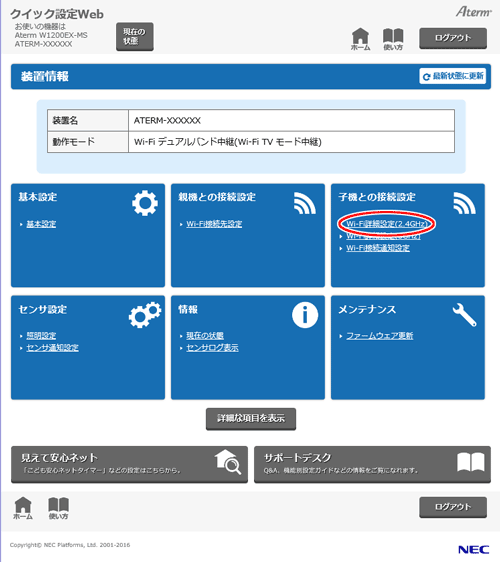Click the info icon in the 情報 panel
This screenshot has height=562, width=500.
[305, 315]
